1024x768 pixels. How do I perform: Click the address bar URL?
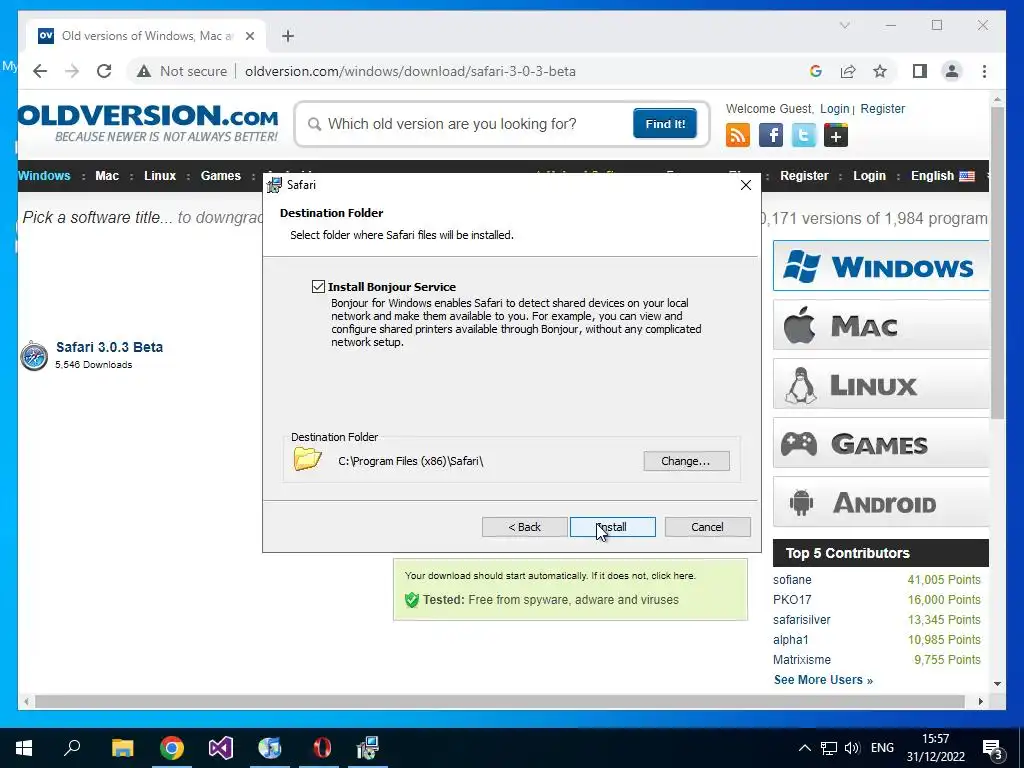tap(410, 71)
